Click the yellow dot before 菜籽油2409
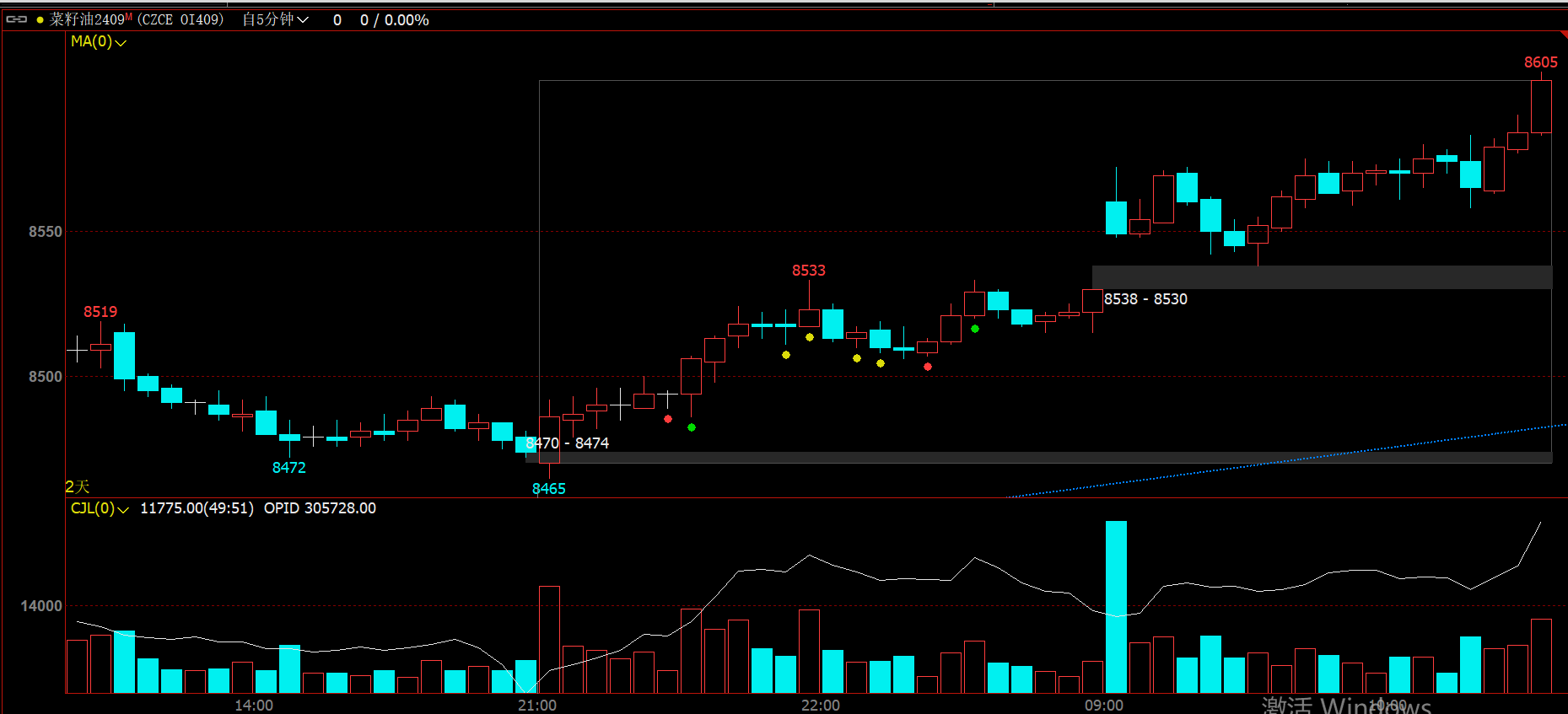 [x=40, y=19]
